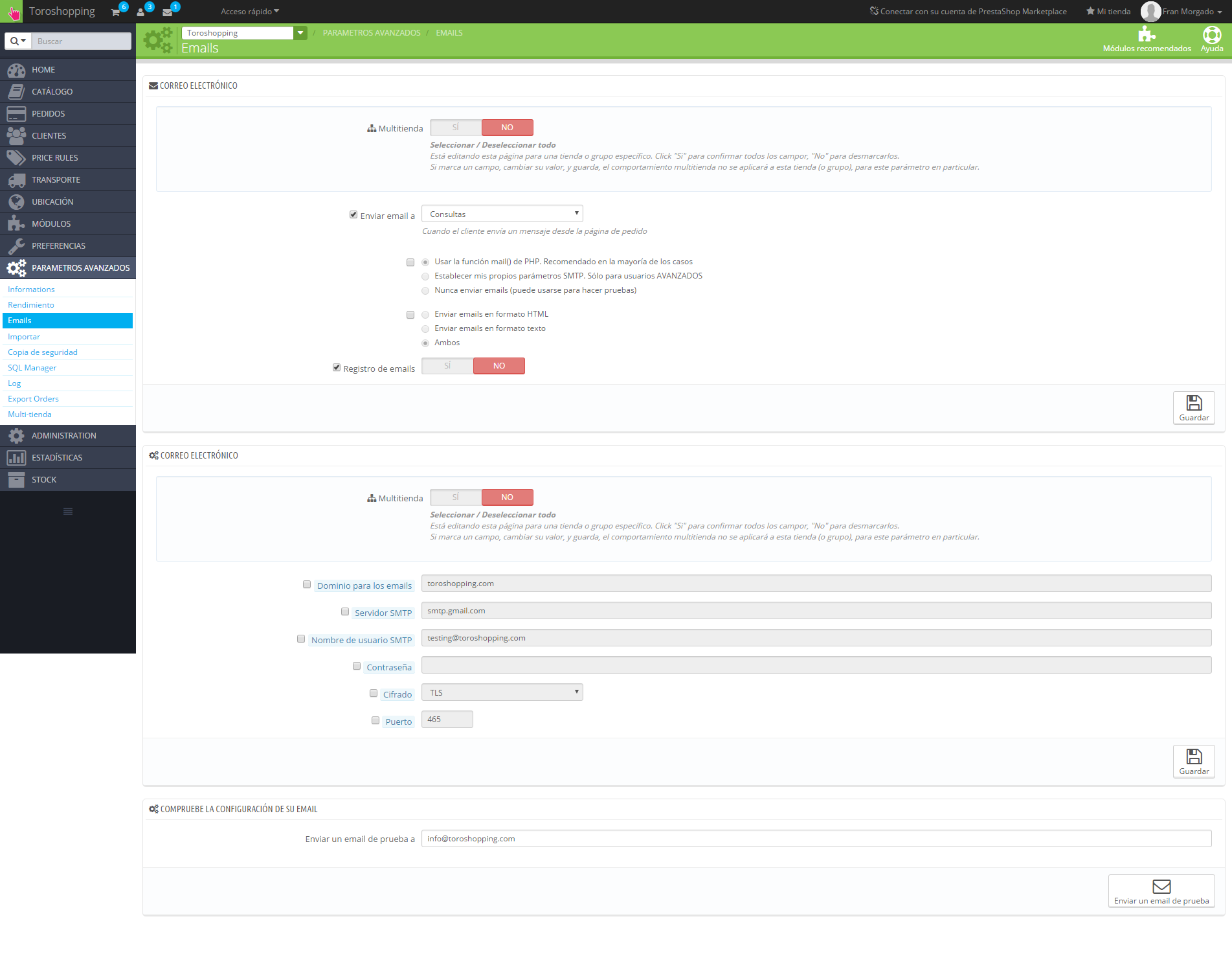
Task: Enable the Servidor SMTP checkbox
Action: click(345, 611)
